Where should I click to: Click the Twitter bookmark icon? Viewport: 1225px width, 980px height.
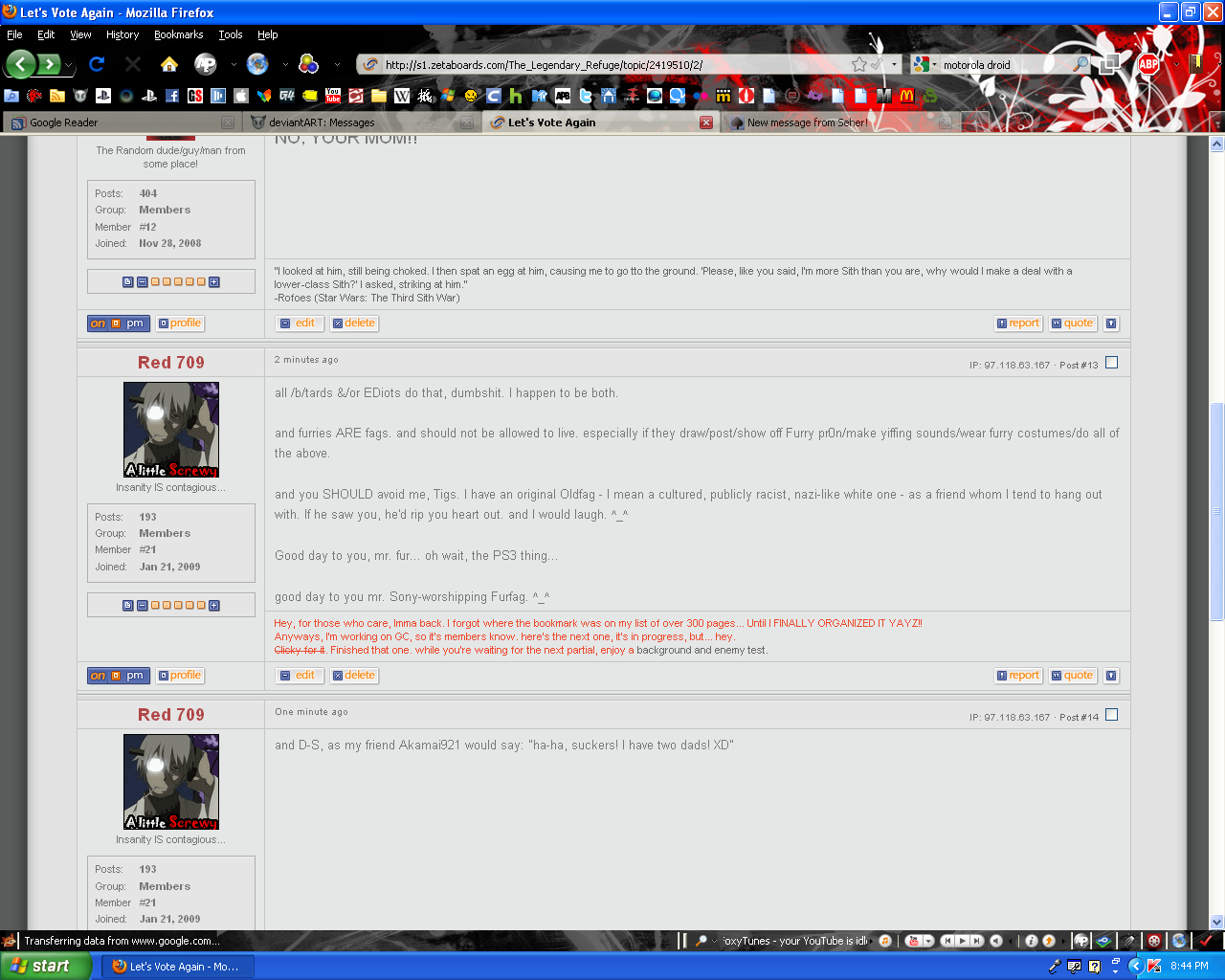(x=585, y=97)
